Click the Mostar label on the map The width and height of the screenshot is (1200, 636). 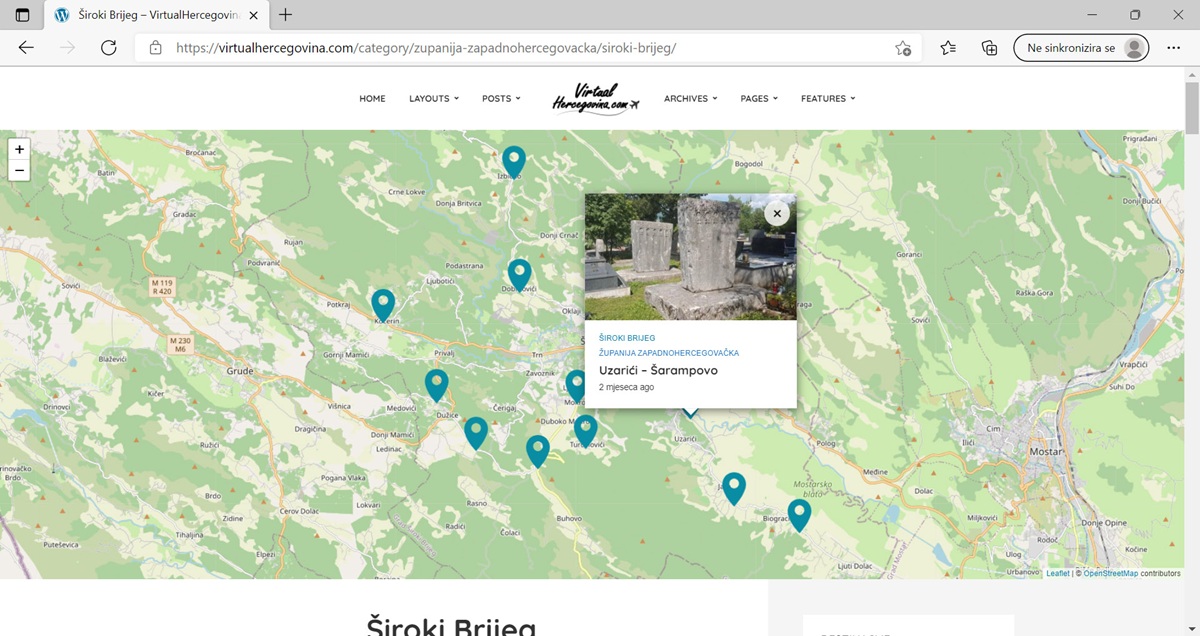(1044, 452)
